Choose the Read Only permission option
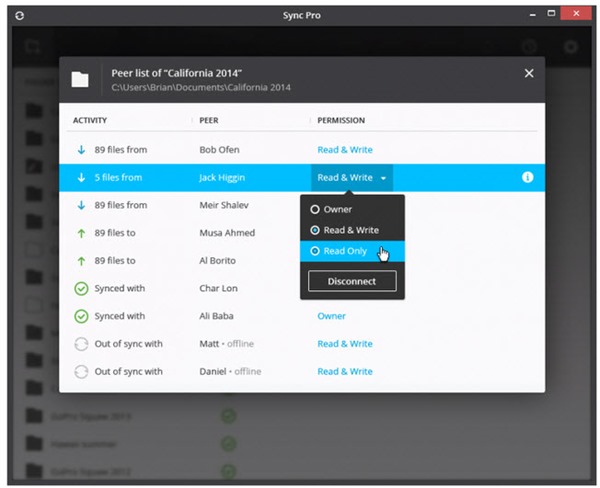This screenshot has height=488, width=600. point(352,251)
